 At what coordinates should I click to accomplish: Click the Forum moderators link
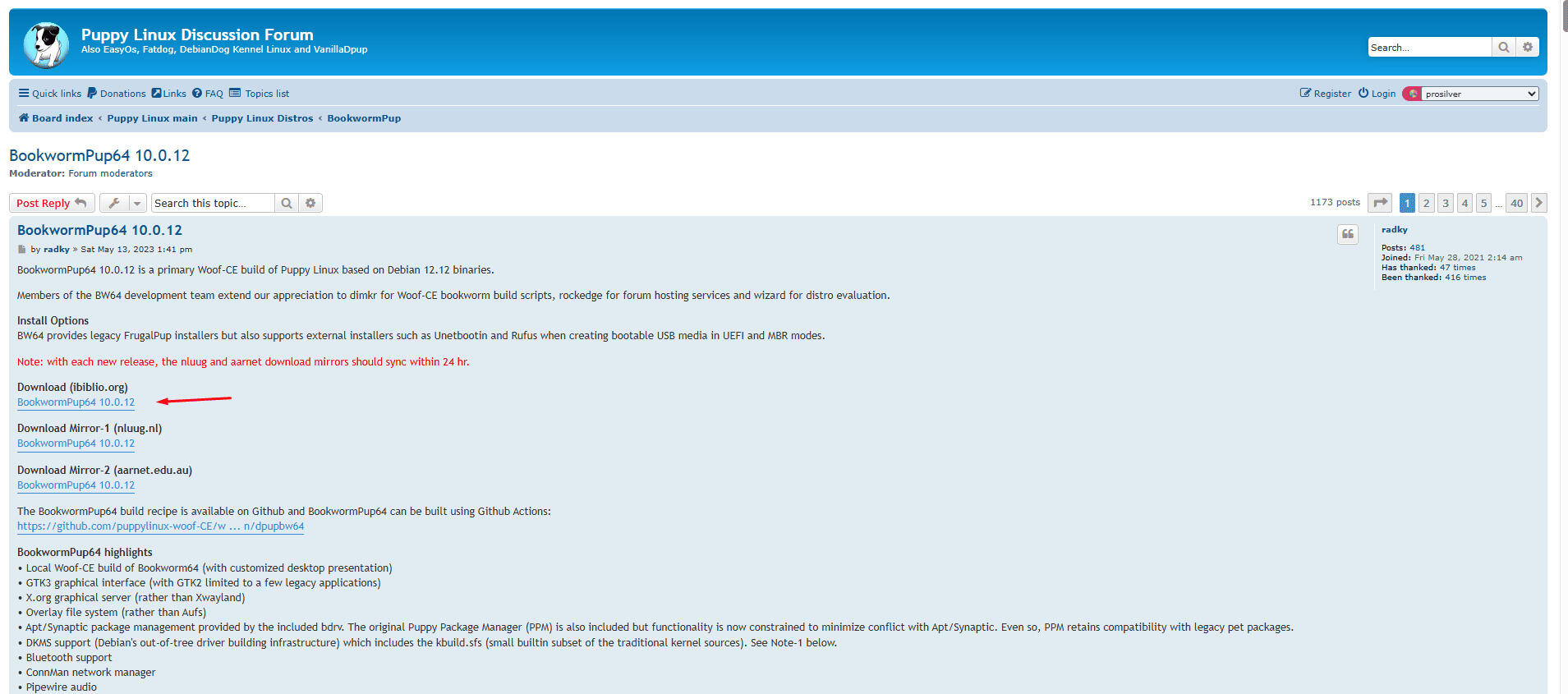click(x=110, y=173)
